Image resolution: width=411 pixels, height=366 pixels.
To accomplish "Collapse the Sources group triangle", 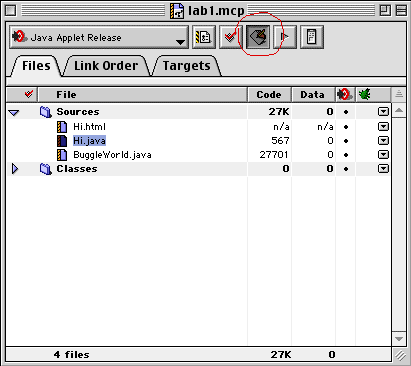I will pyautogui.click(x=14, y=113).
